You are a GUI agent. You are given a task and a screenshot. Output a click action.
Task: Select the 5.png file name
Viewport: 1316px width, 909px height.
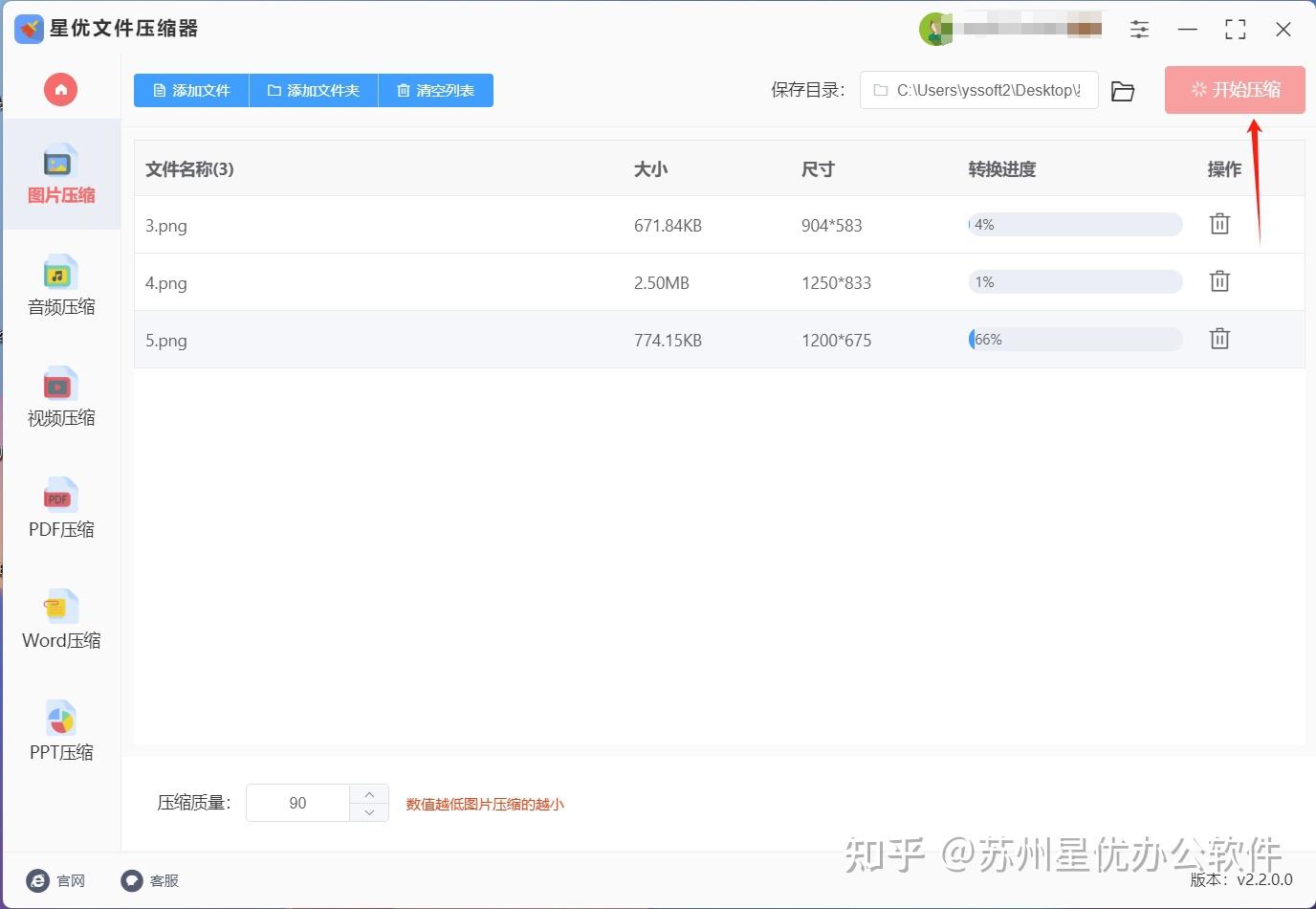pos(166,341)
